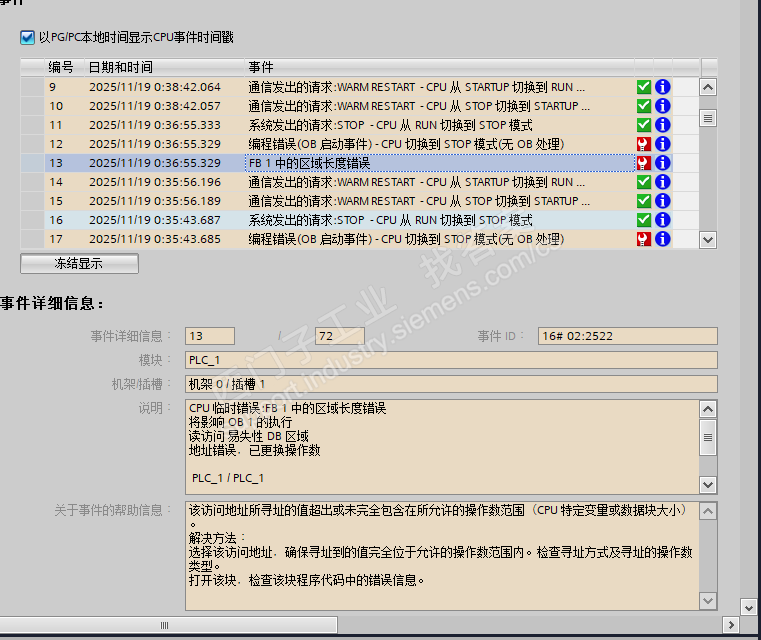
Task: Click the red wrench error icon in row 13
Action: pos(644,163)
